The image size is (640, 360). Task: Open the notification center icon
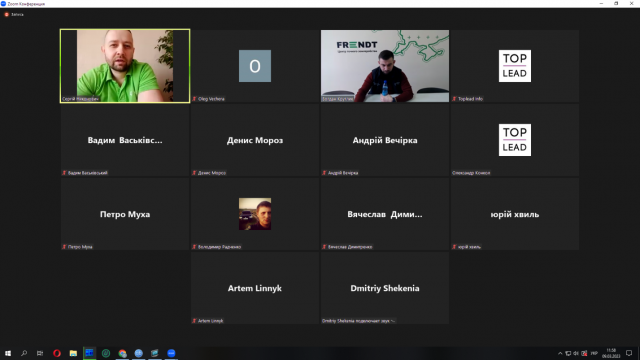pyautogui.click(x=629, y=353)
